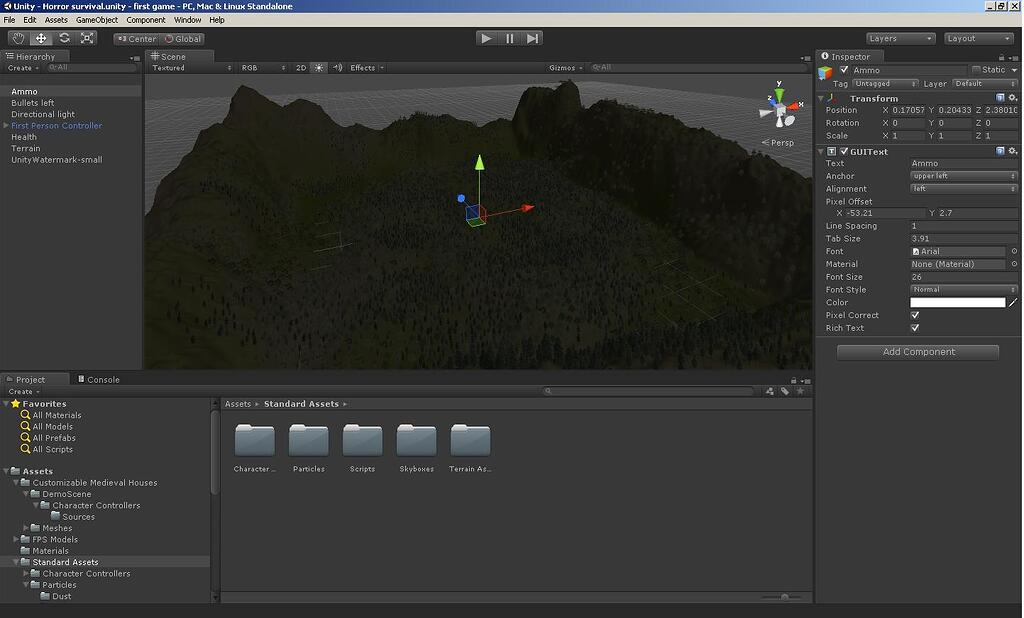Open the Skyboxes folder thumbnail
This screenshot has height=618, width=1024.
pos(416,443)
